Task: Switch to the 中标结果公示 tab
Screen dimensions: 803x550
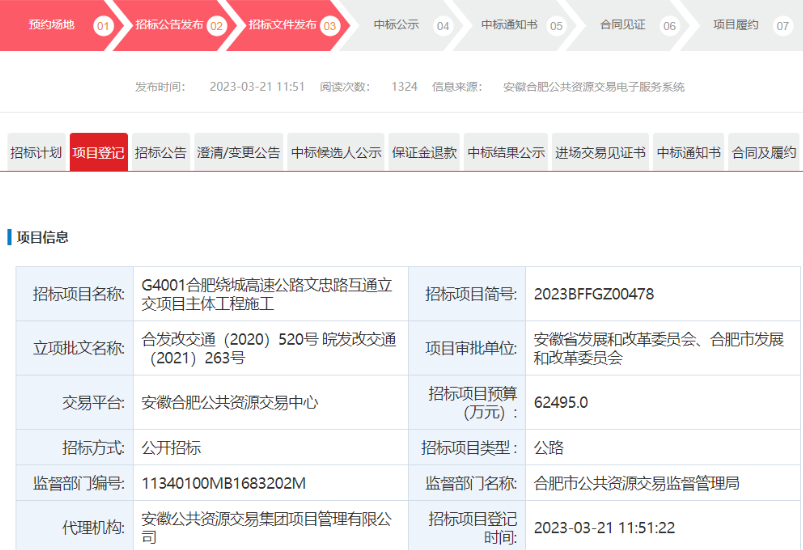Action: pos(506,153)
